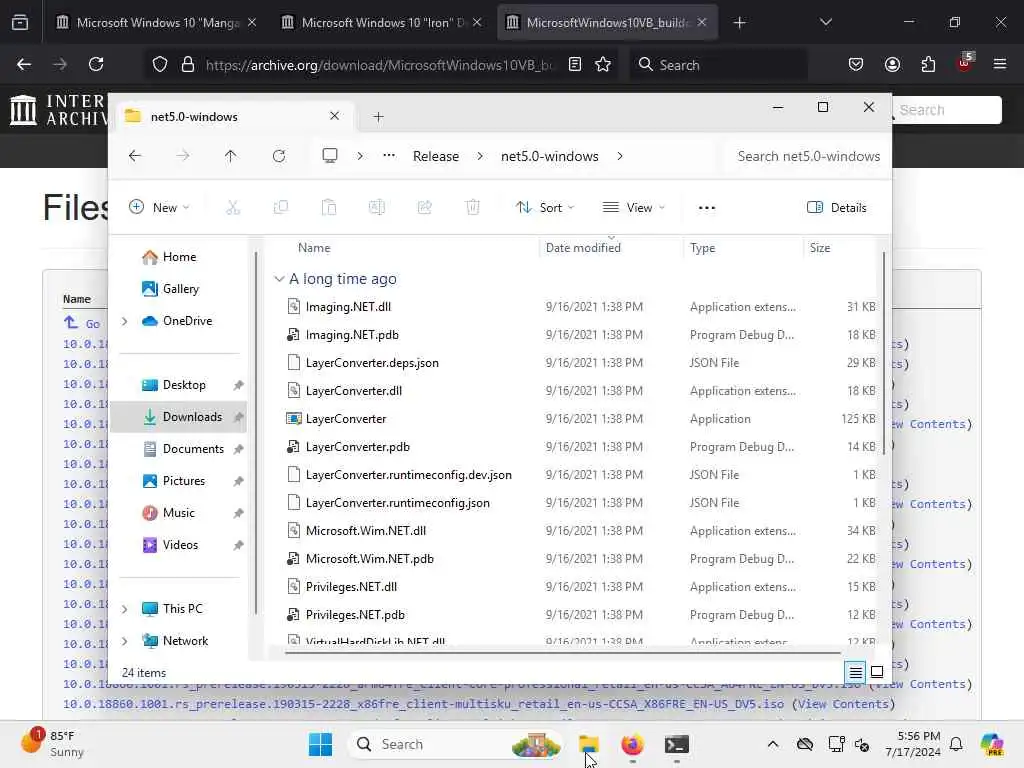Viewport: 1024px width, 768px height.
Task: Open Home in navigation pane
Action: pos(178,257)
